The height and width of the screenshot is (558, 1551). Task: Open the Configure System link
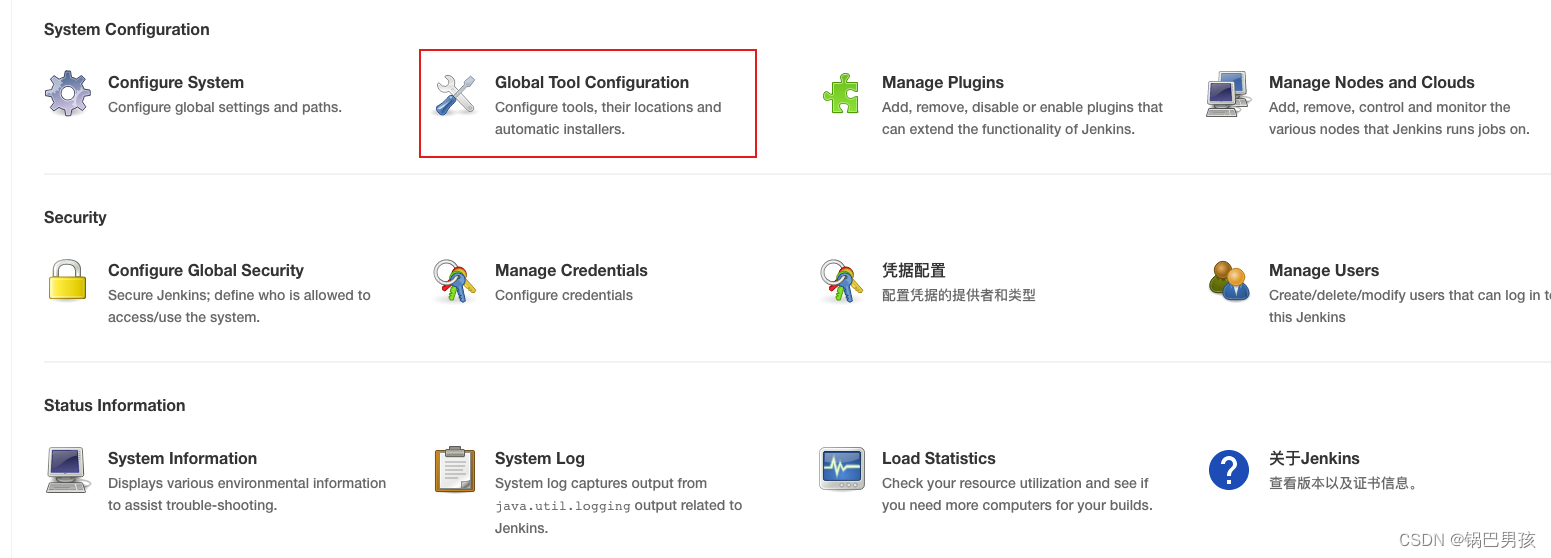pyautogui.click(x=176, y=83)
